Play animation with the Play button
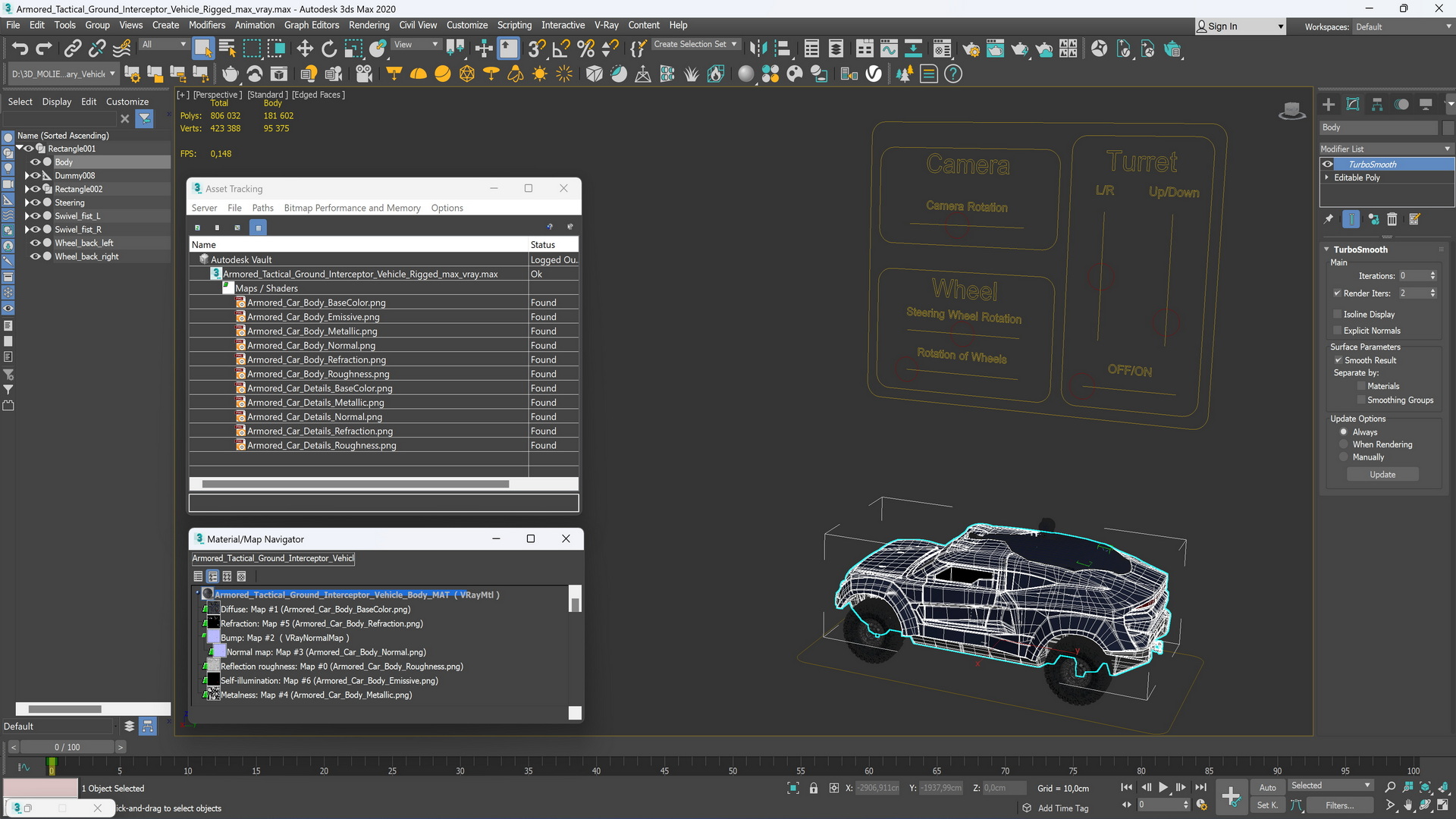The image size is (1456, 819). (1163, 788)
